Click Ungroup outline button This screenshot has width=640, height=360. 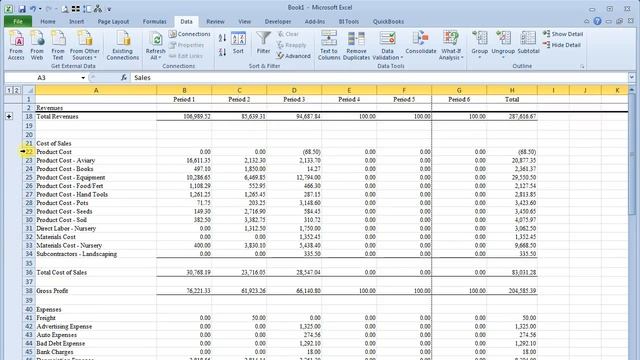coord(503,44)
